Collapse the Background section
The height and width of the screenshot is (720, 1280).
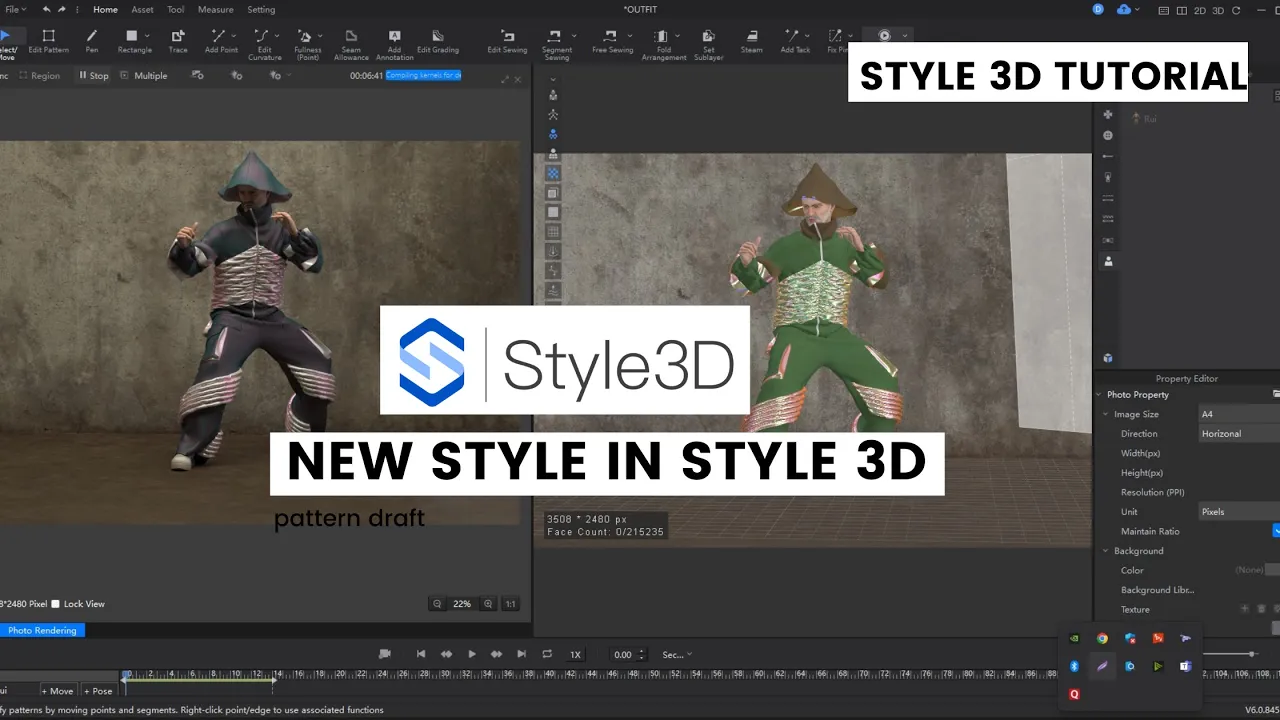(x=1106, y=551)
